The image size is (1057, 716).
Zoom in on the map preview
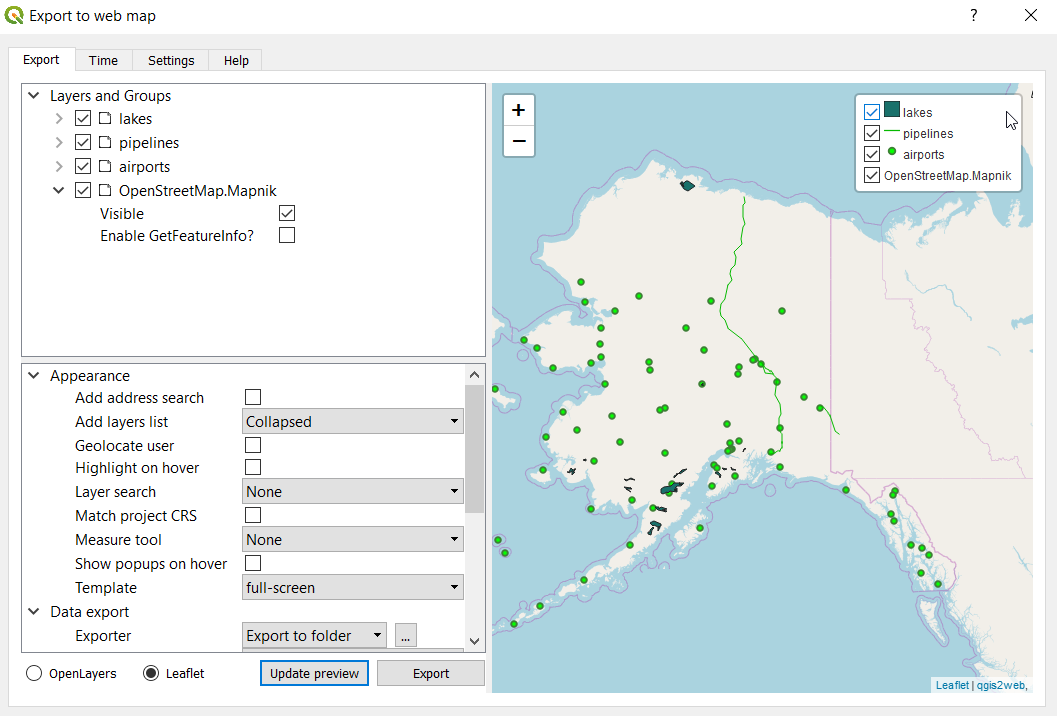(518, 110)
